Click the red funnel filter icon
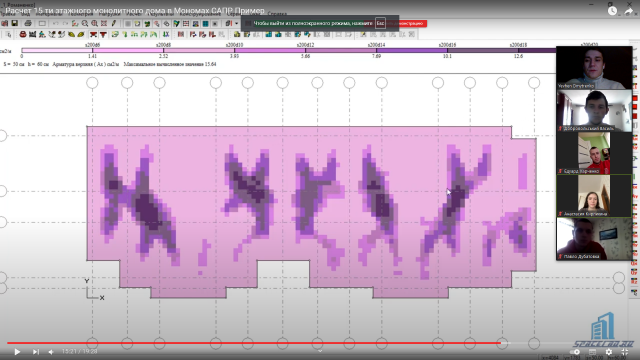The image size is (640, 360). [x=103, y=34]
